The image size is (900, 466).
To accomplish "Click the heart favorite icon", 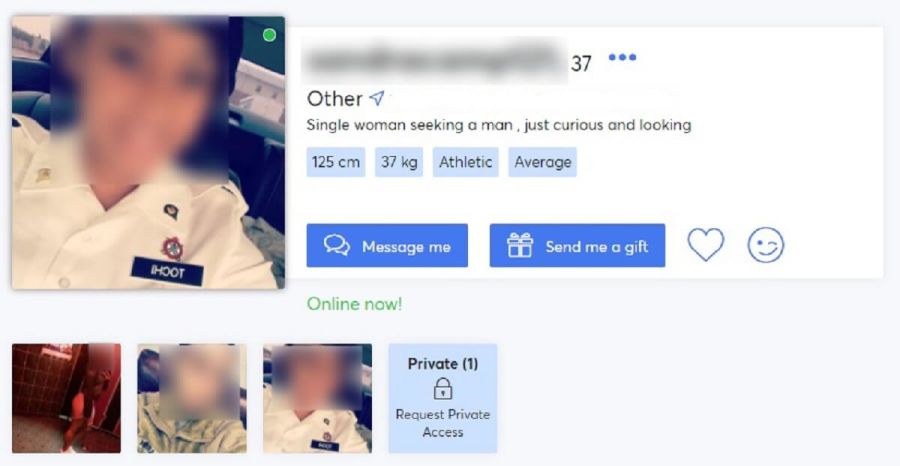I will 705,245.
